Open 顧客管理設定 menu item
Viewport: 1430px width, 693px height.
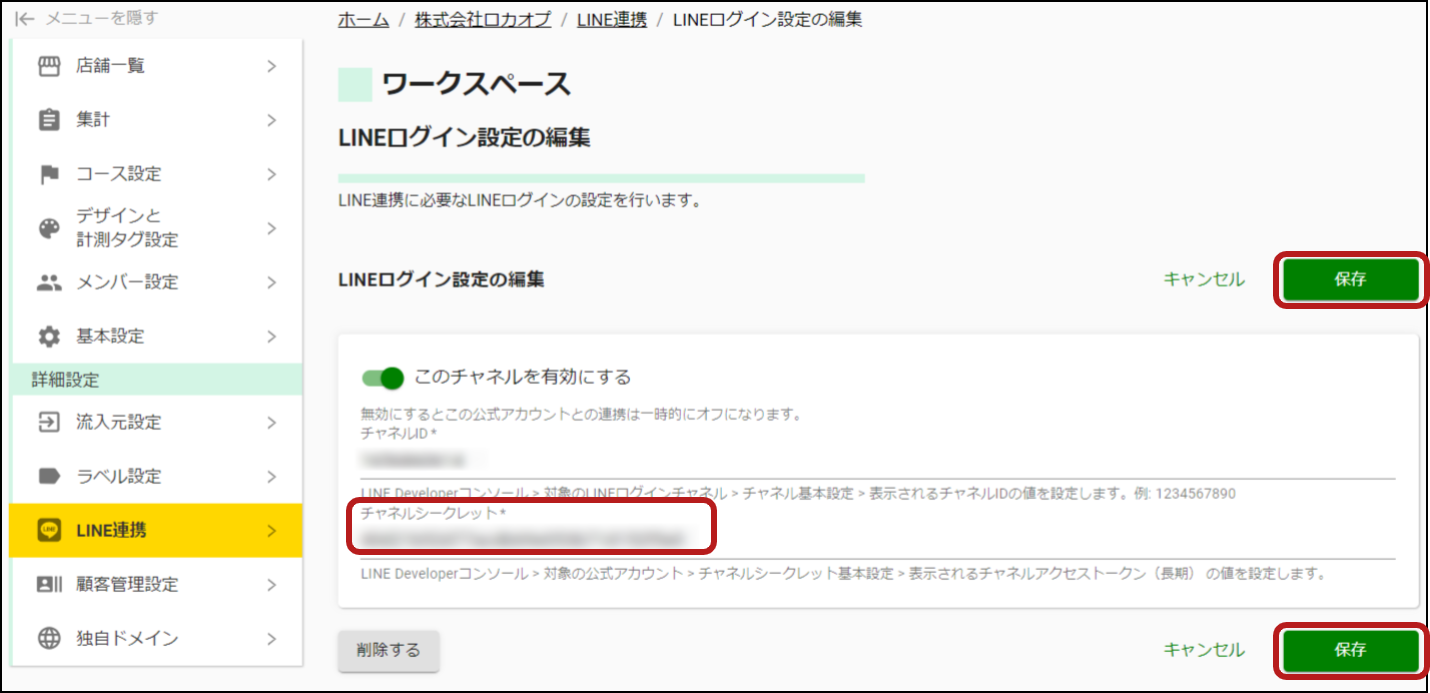point(156,584)
